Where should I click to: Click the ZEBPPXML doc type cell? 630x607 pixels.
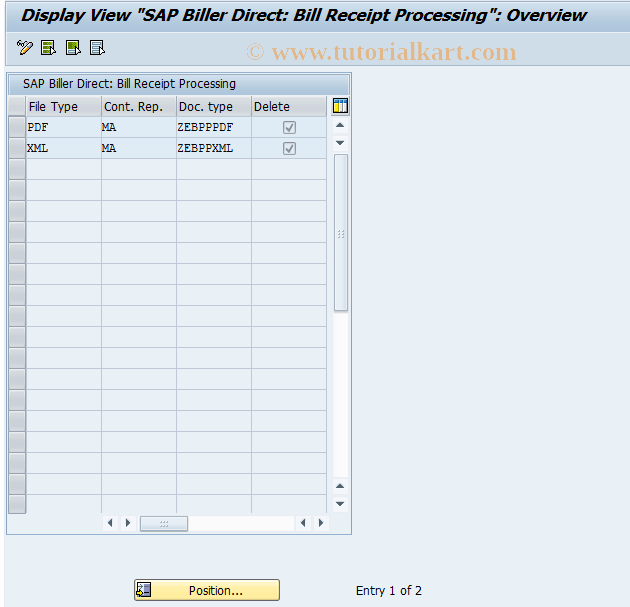214,148
